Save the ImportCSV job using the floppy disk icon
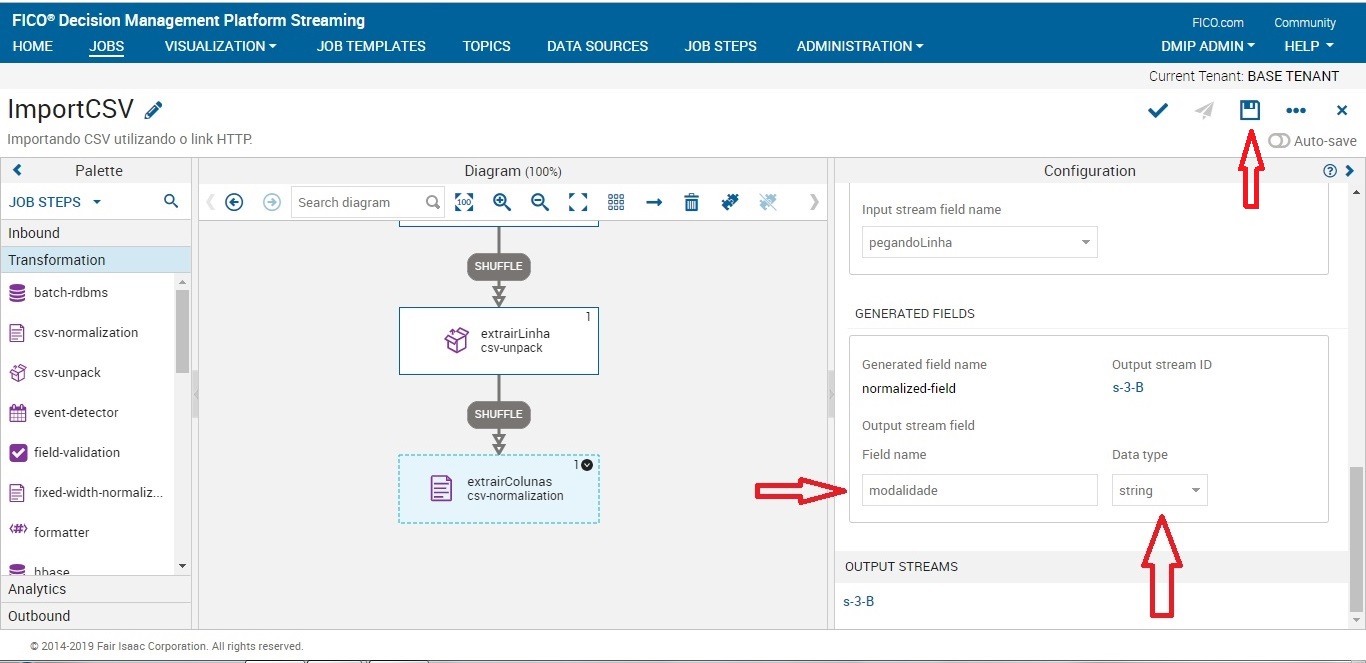 coord(1249,110)
